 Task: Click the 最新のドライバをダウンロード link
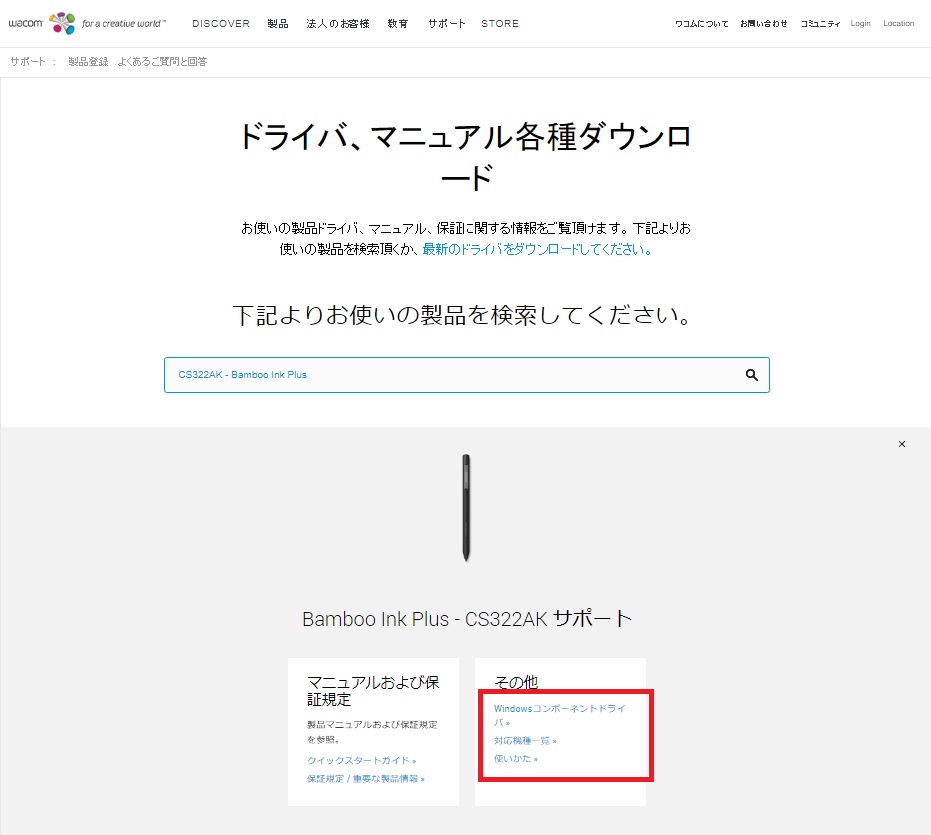click(x=537, y=249)
